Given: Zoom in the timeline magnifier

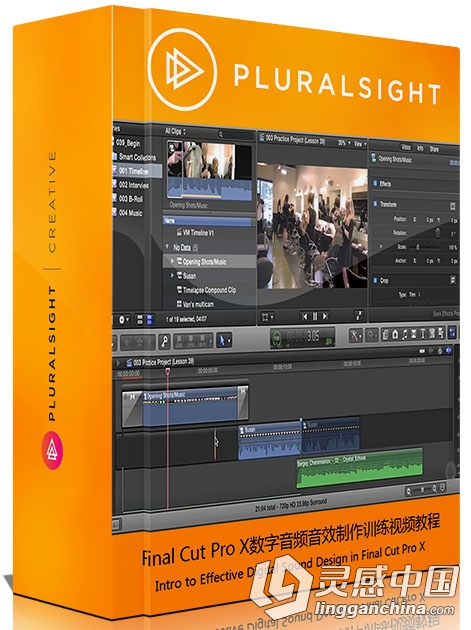Looking at the screenshot, I should pyautogui.click(x=434, y=489).
